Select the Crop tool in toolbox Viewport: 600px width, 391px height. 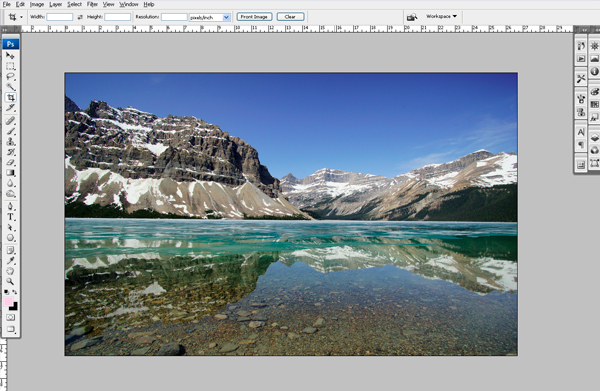pyautogui.click(x=10, y=97)
